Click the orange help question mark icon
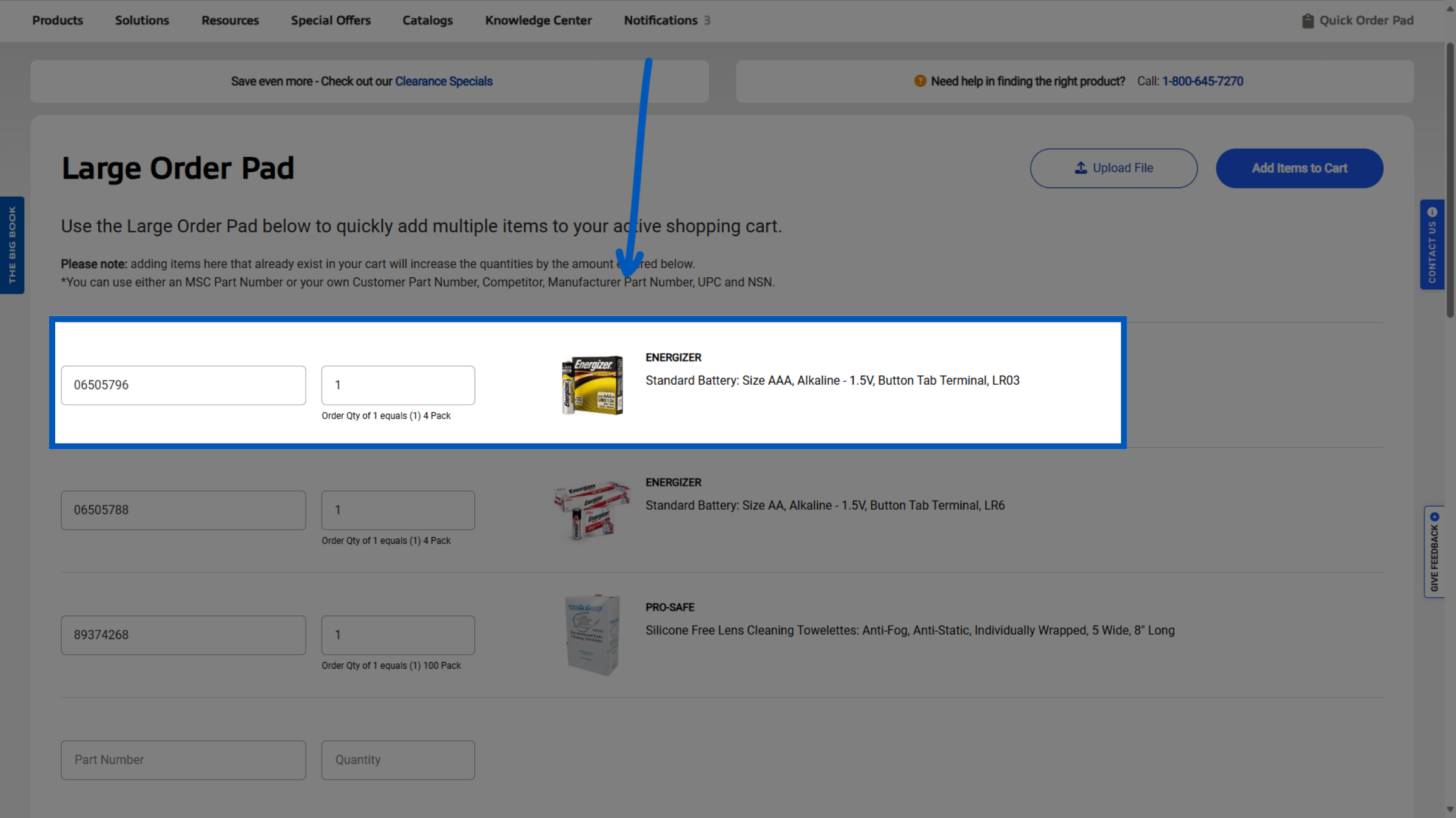The width and height of the screenshot is (1456, 818). (x=920, y=81)
